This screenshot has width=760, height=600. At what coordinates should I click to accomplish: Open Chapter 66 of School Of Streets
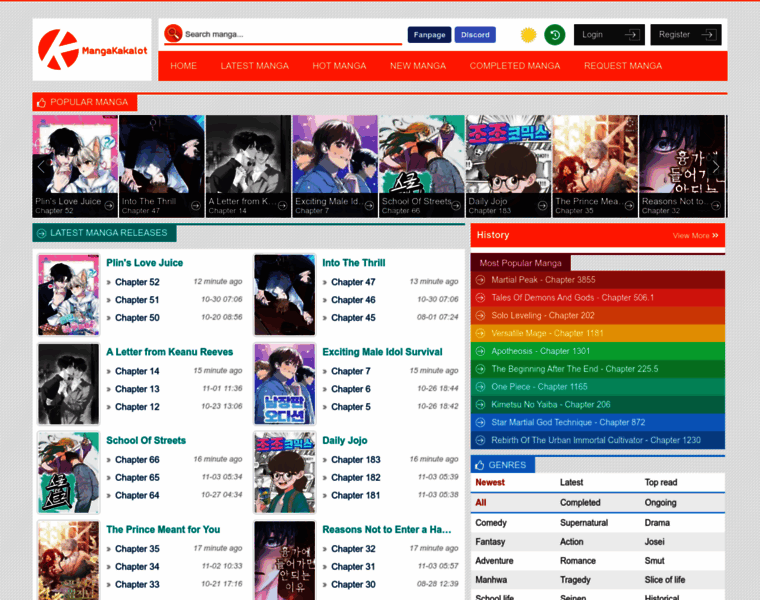[x=137, y=460]
